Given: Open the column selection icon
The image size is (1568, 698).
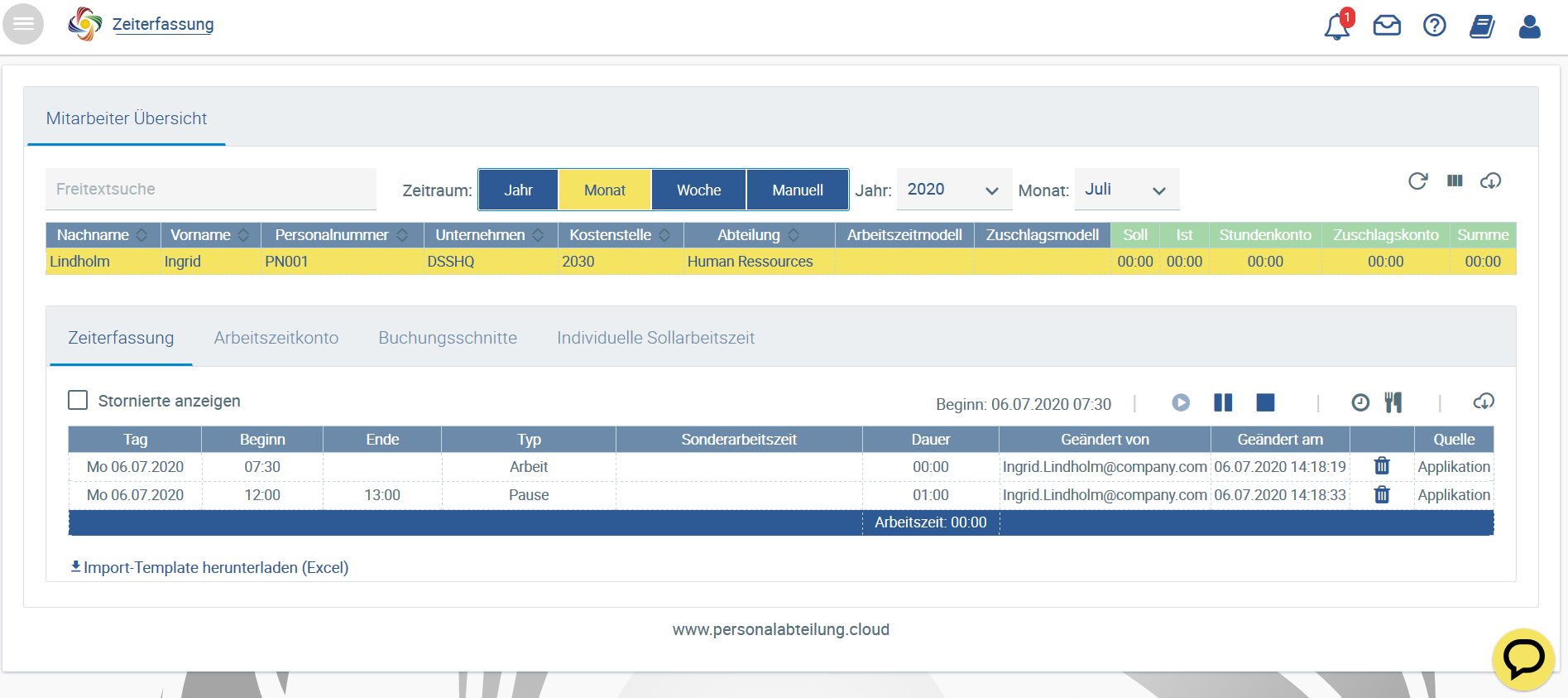Looking at the screenshot, I should (x=1455, y=181).
